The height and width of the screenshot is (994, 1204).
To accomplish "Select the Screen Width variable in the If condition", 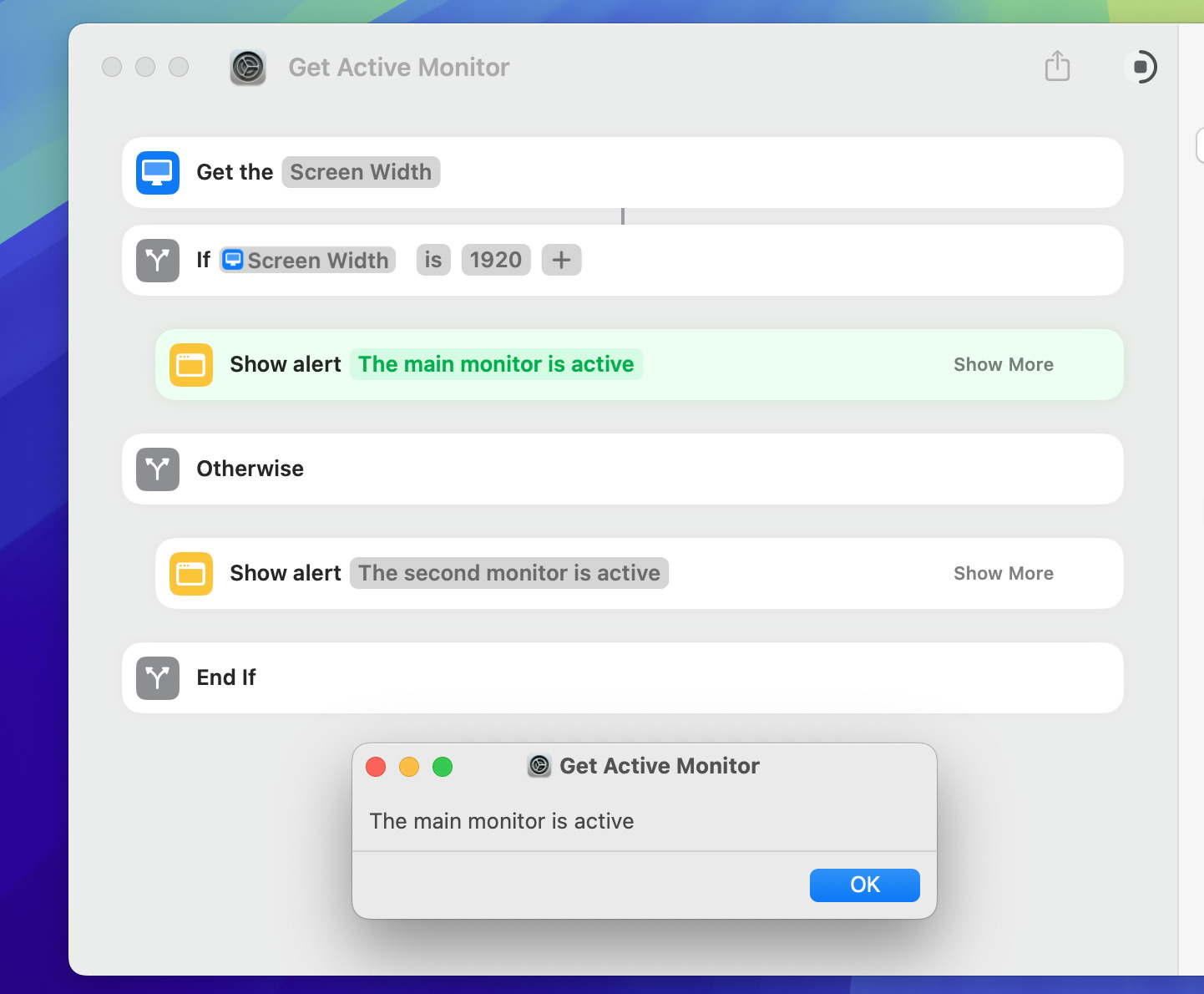I will pos(307,260).
